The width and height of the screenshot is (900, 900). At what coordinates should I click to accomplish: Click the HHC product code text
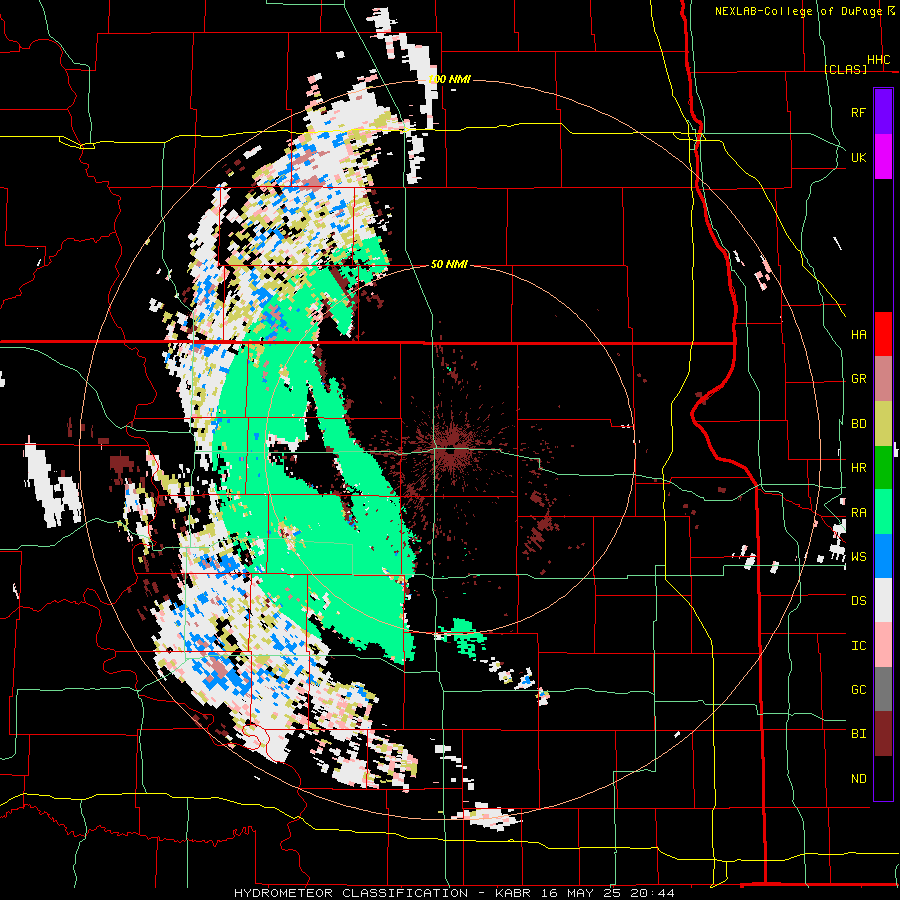coord(878,60)
